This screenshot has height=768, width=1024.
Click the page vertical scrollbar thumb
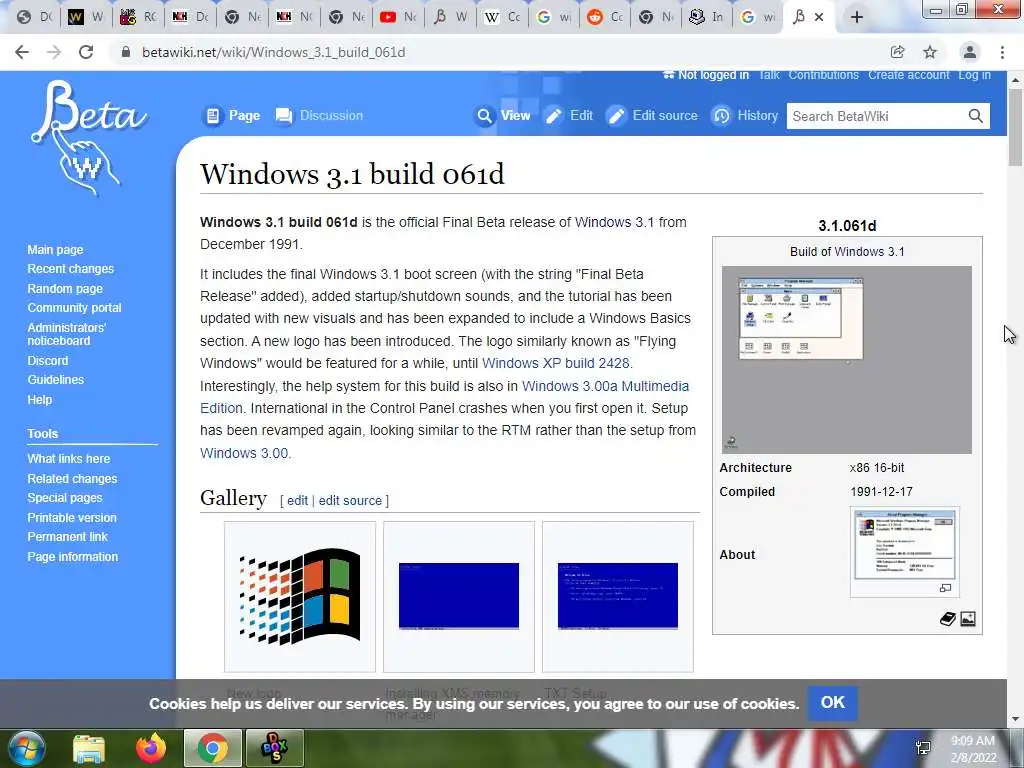click(x=1015, y=127)
